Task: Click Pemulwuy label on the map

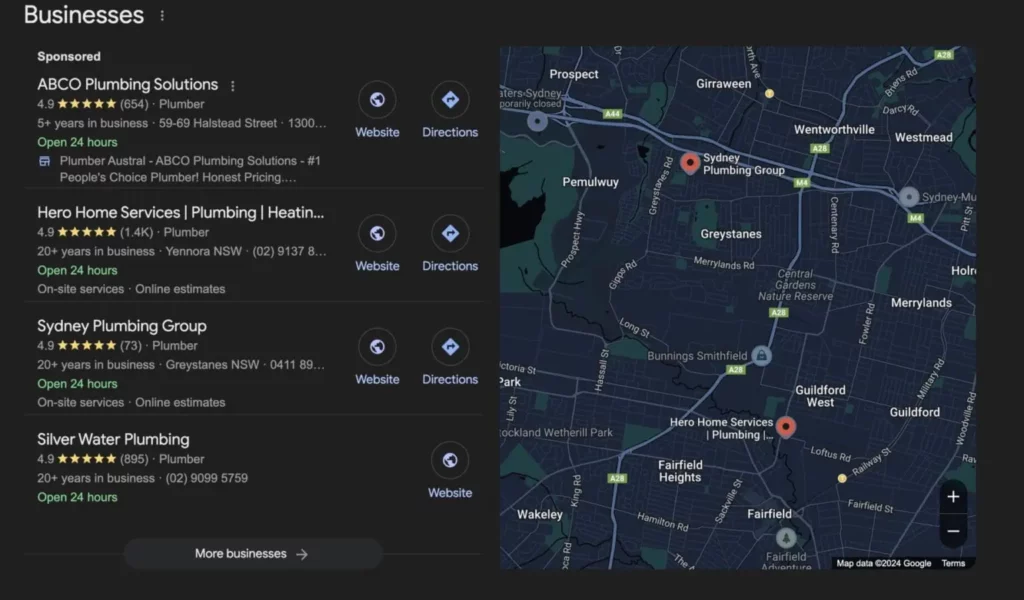Action: 590,182
